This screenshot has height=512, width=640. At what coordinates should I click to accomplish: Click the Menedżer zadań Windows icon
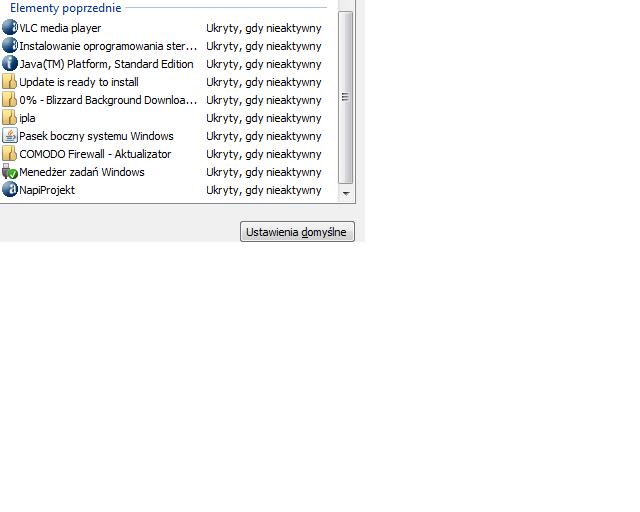[10, 171]
